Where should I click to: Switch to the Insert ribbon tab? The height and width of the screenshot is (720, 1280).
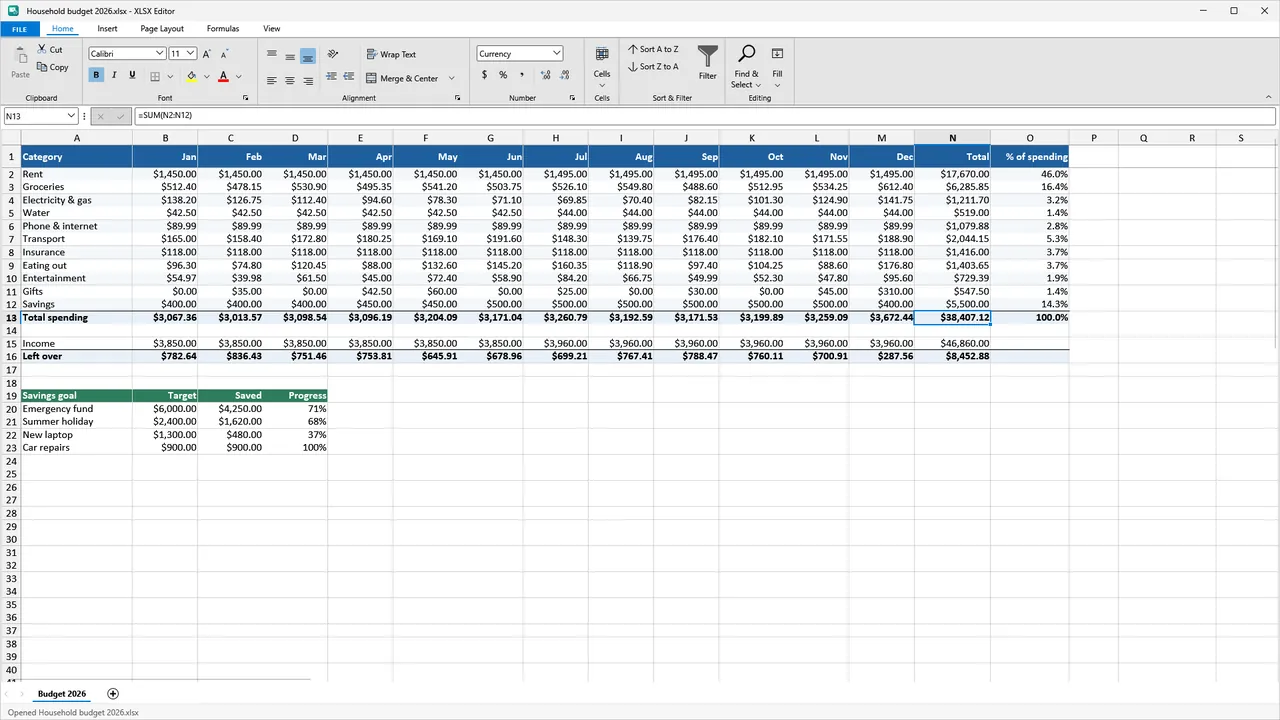coord(107,29)
